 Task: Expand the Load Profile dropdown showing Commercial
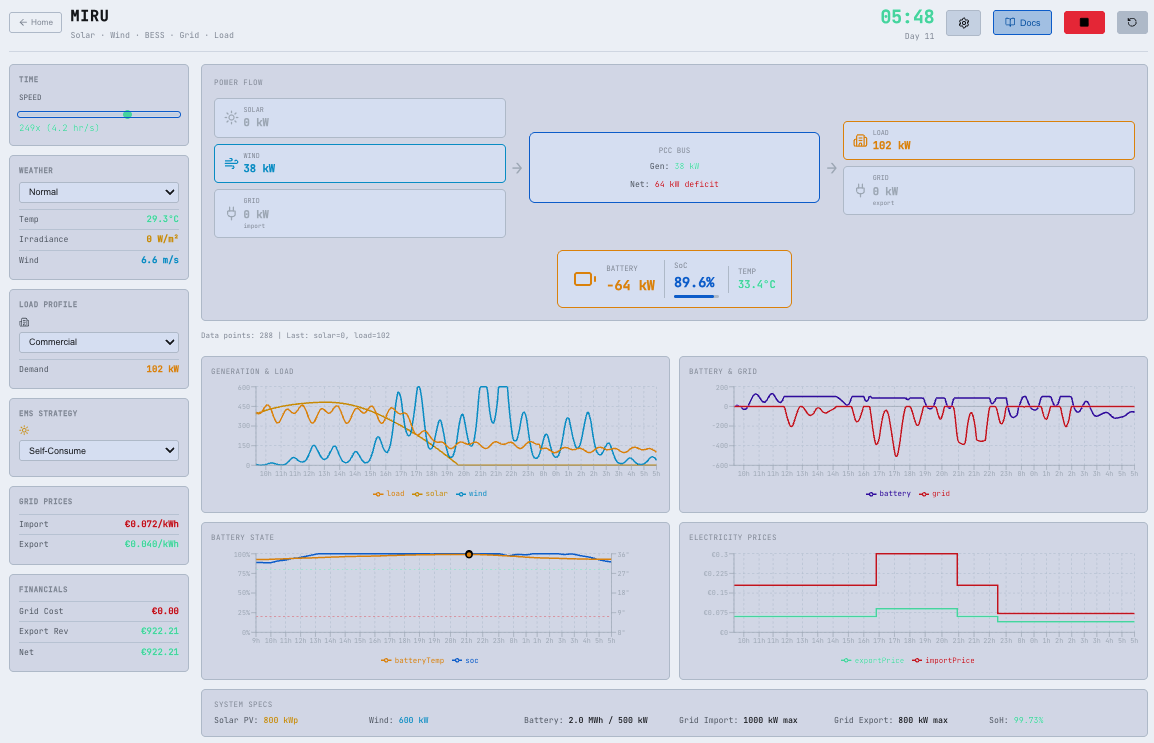pos(99,342)
